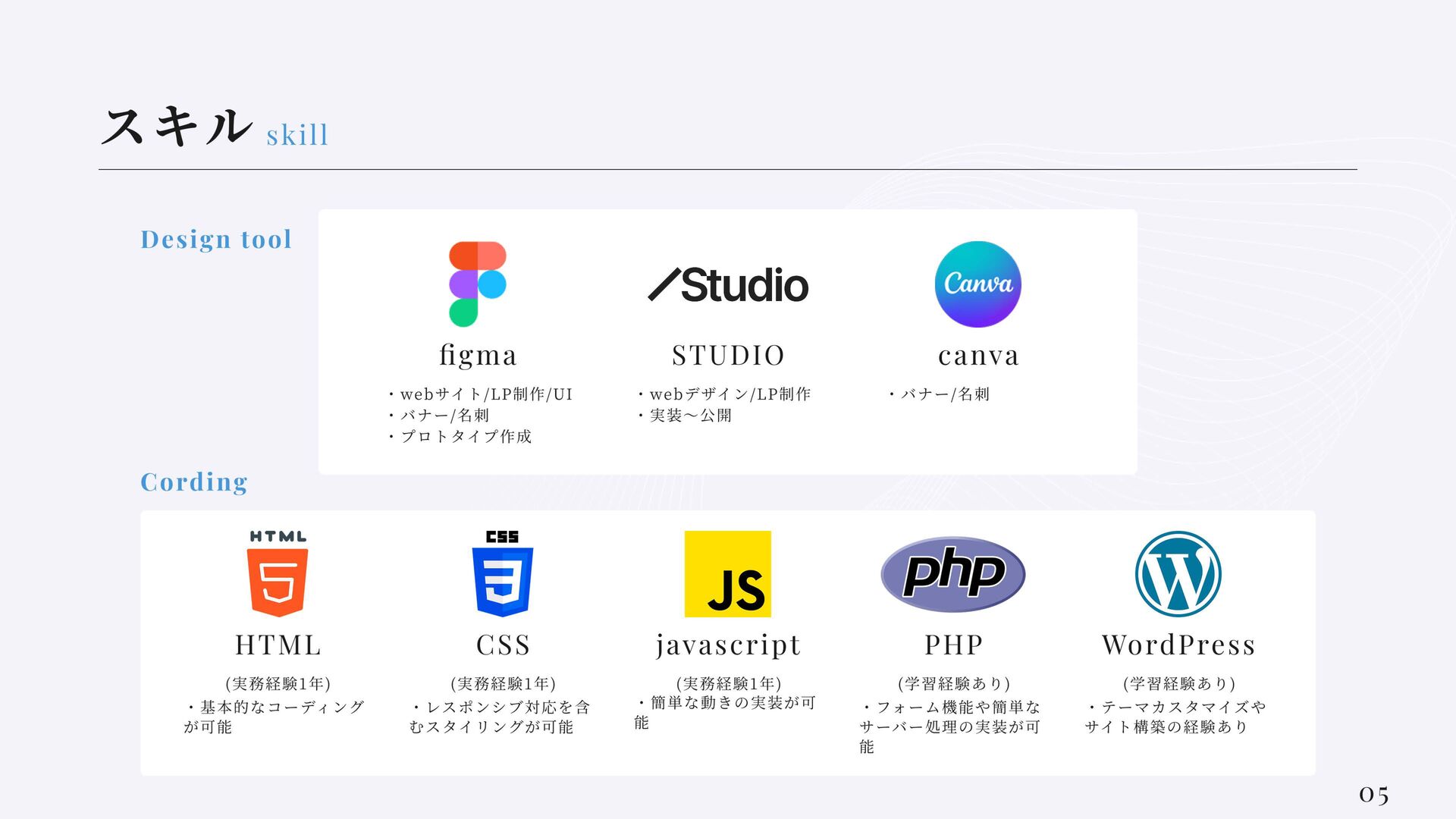Click the Figma logo icon
1456x819 pixels.
[x=477, y=284]
